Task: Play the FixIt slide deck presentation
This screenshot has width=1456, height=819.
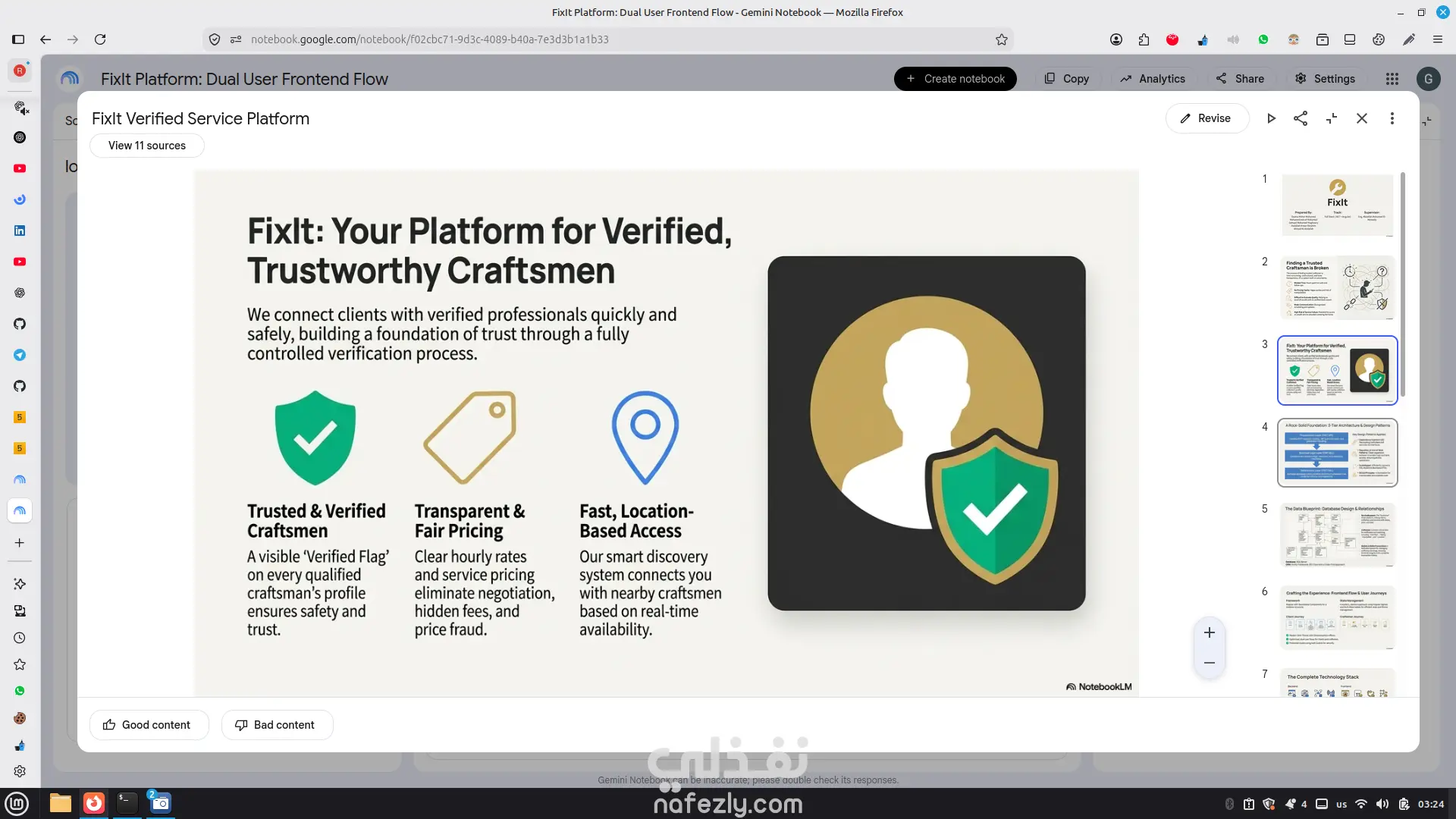Action: click(1271, 118)
